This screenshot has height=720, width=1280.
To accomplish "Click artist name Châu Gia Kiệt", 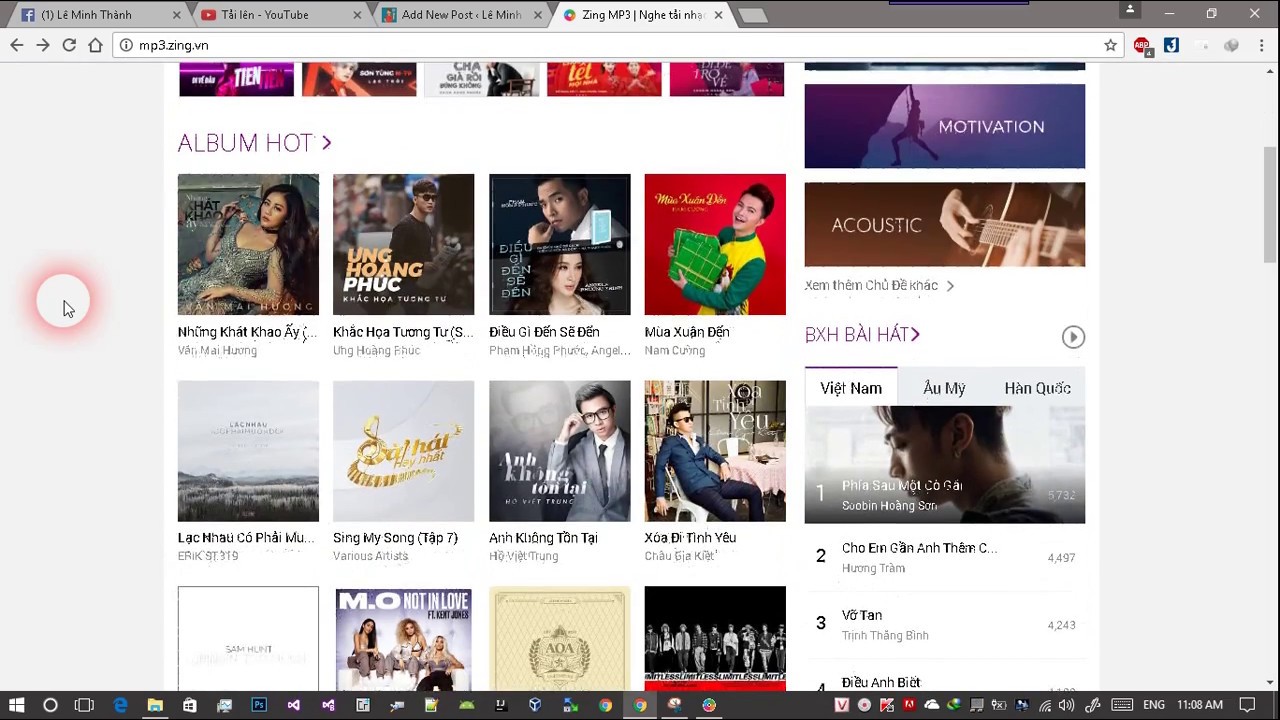I will [x=680, y=556].
